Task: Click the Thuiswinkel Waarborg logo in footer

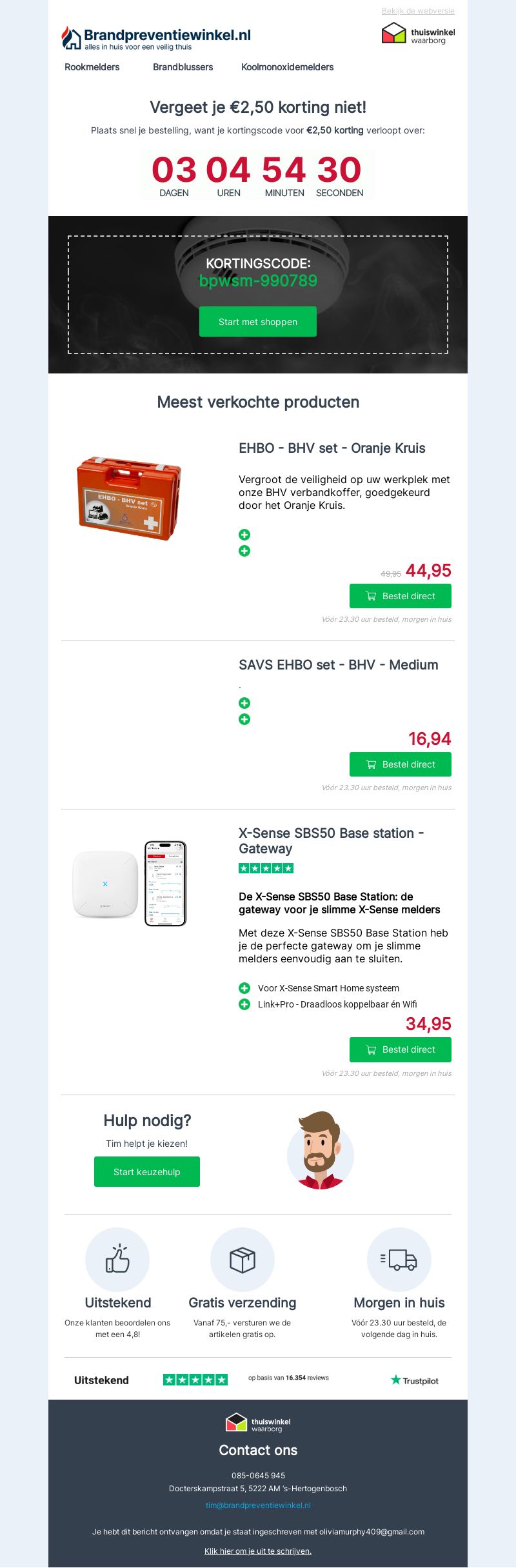Action: 258,1422
